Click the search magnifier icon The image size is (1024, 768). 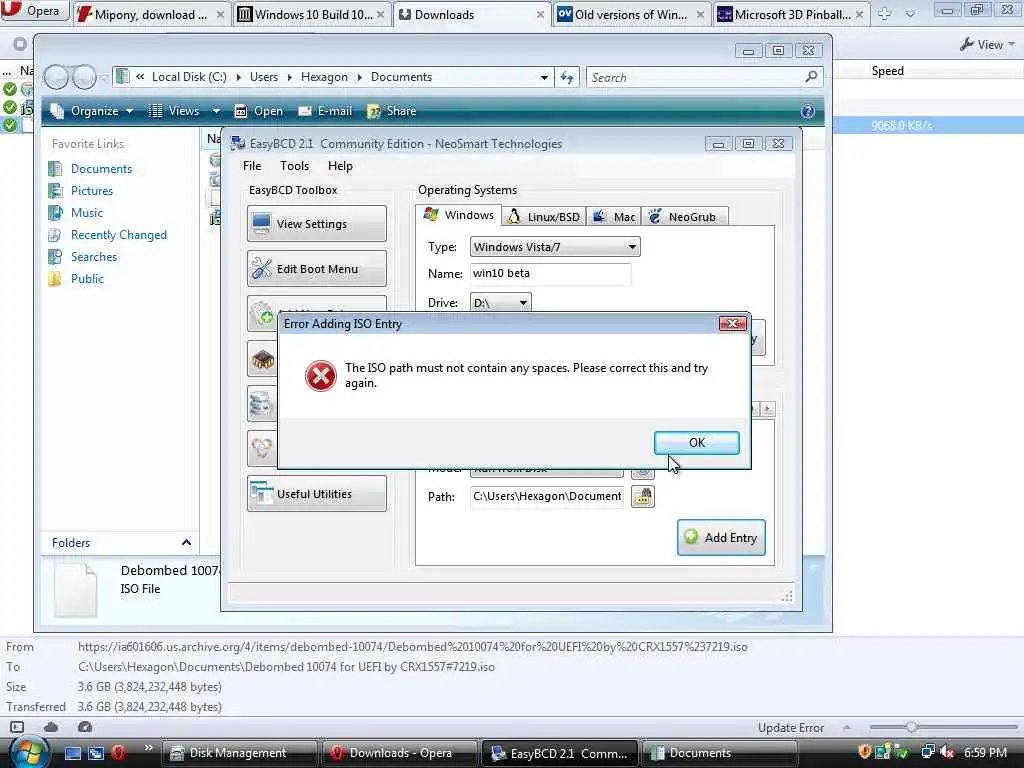point(811,77)
